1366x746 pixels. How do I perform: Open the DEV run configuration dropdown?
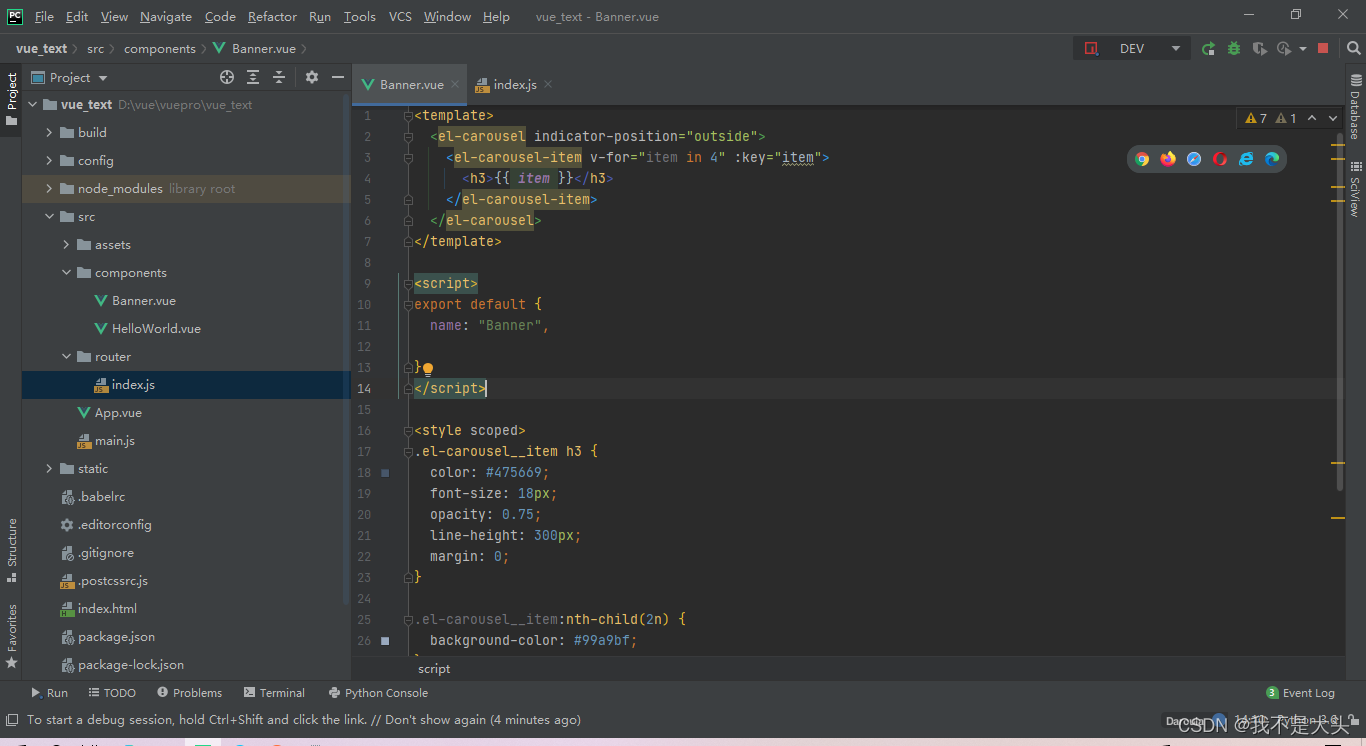coord(1175,47)
